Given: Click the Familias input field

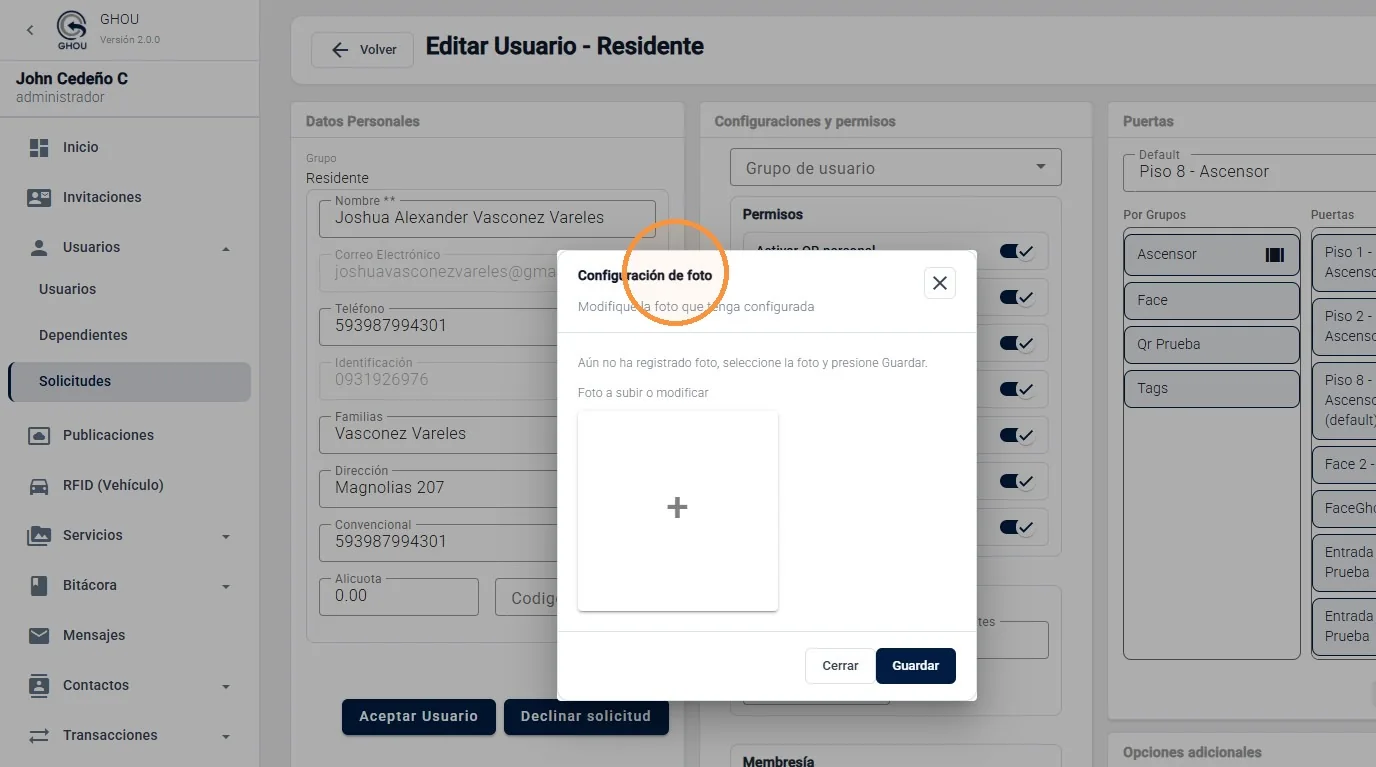Looking at the screenshot, I should click(438, 434).
